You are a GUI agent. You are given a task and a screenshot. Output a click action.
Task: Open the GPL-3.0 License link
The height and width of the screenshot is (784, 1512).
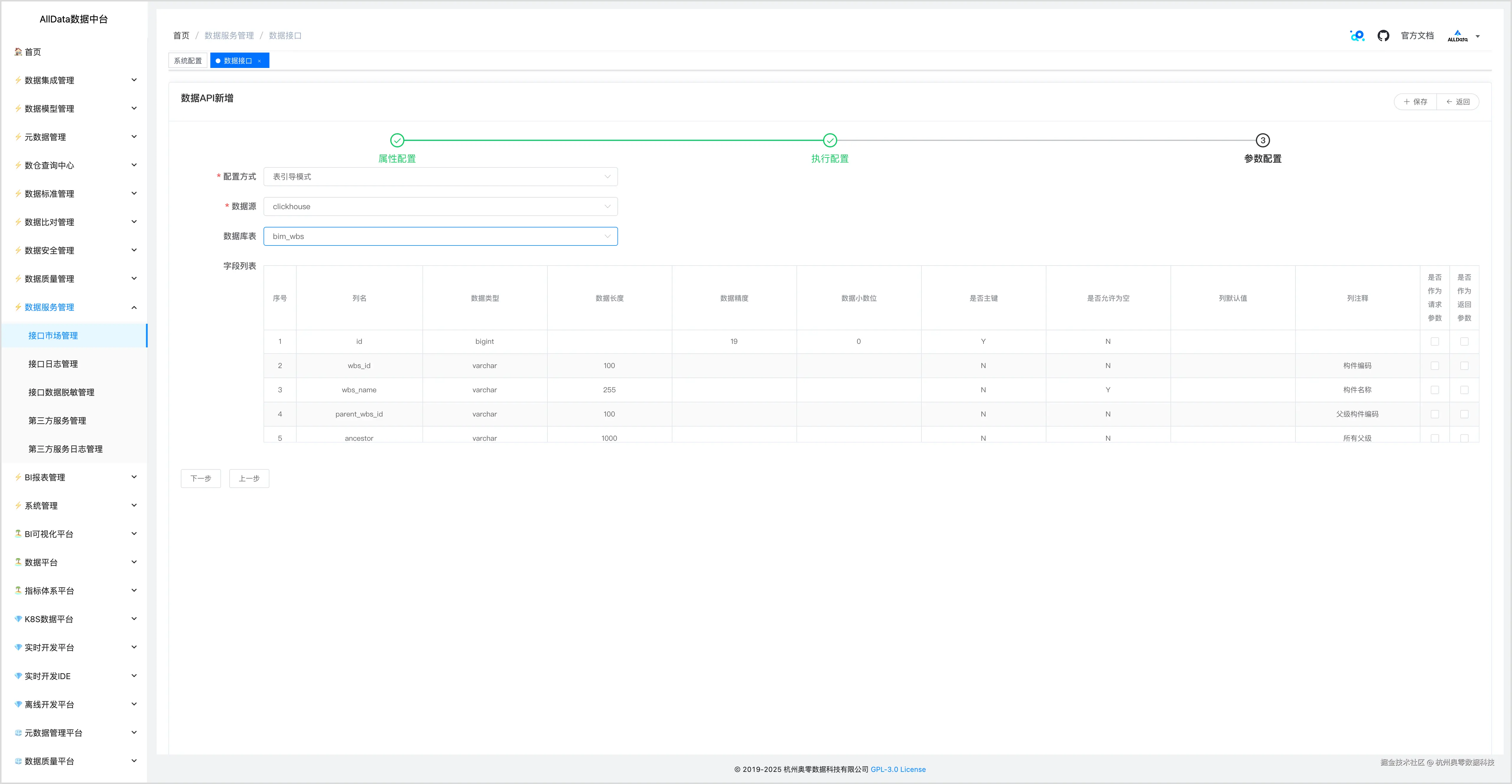click(x=898, y=769)
